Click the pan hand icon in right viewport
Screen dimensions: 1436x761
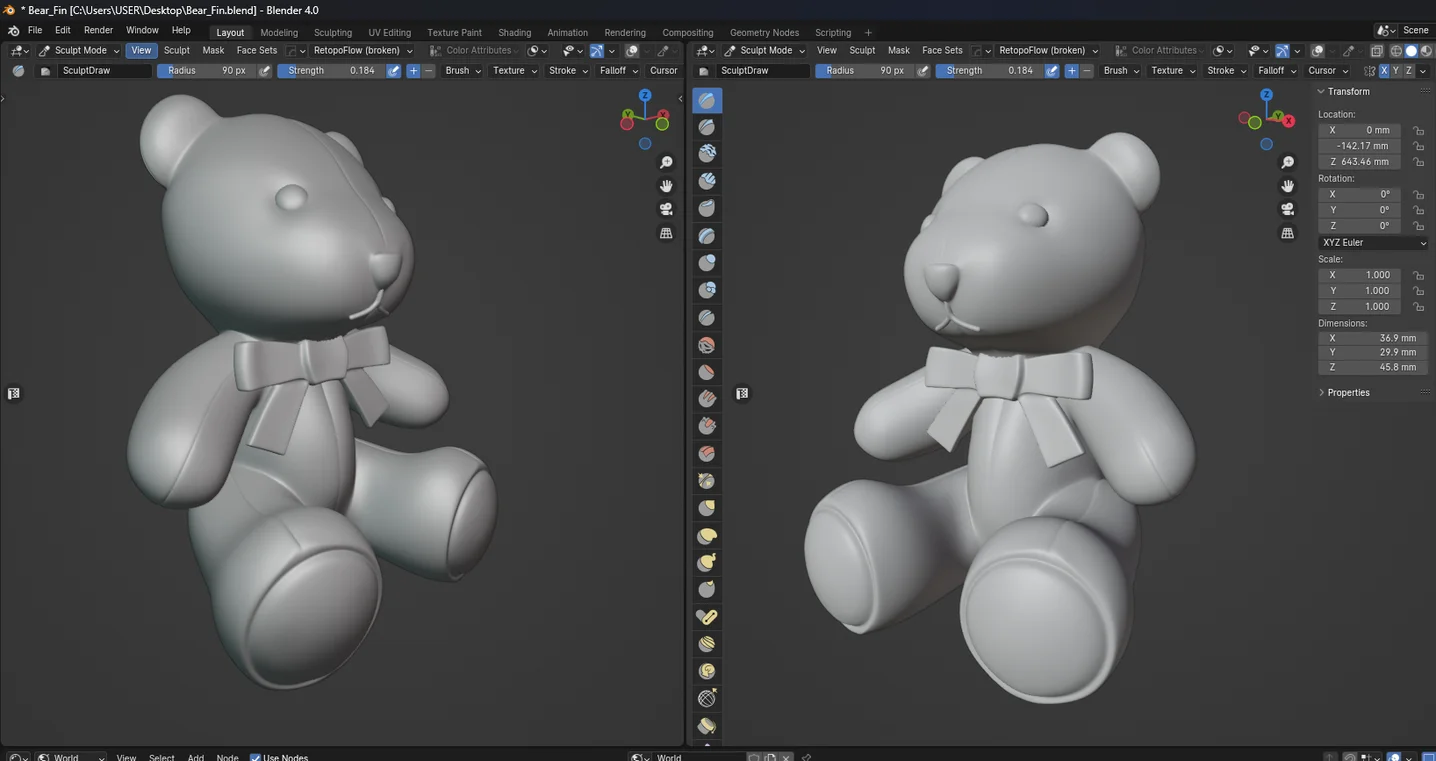[1288, 186]
